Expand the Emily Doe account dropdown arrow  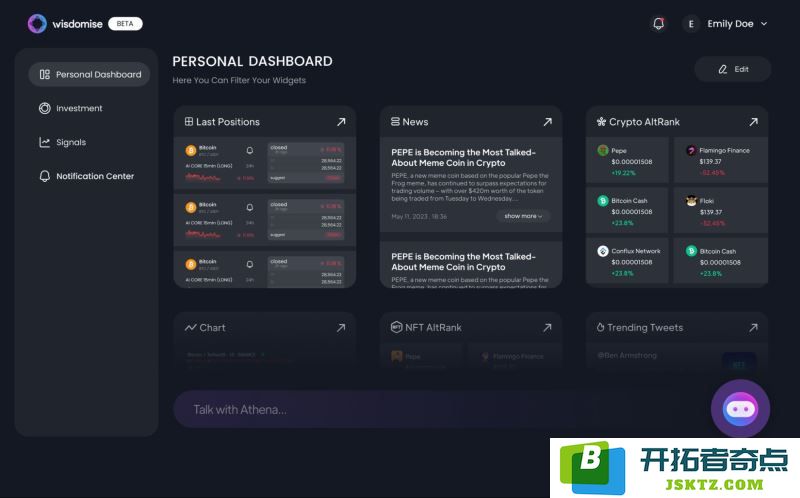[764, 24]
